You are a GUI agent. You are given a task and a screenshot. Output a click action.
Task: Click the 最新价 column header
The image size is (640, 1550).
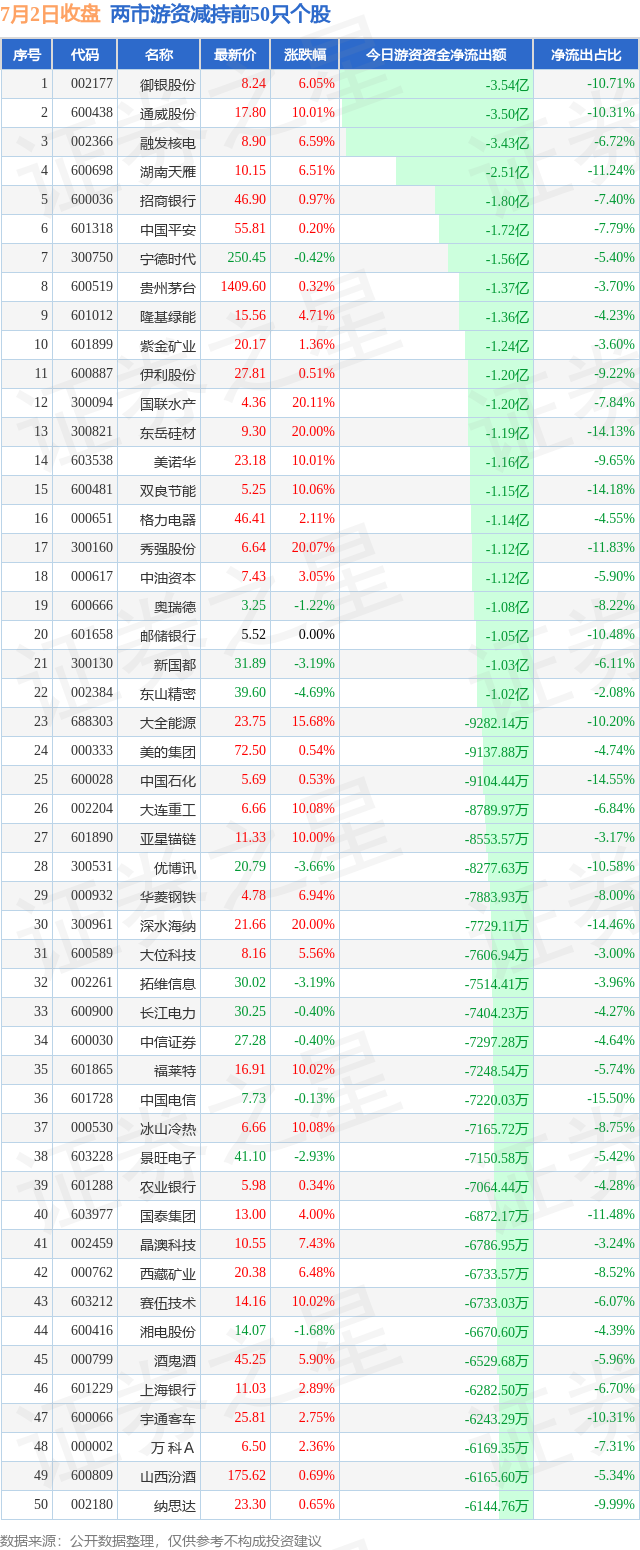pos(235,55)
